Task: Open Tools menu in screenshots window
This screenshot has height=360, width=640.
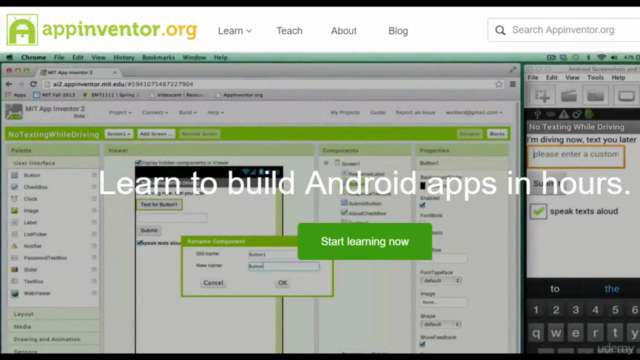Action: tap(595, 78)
